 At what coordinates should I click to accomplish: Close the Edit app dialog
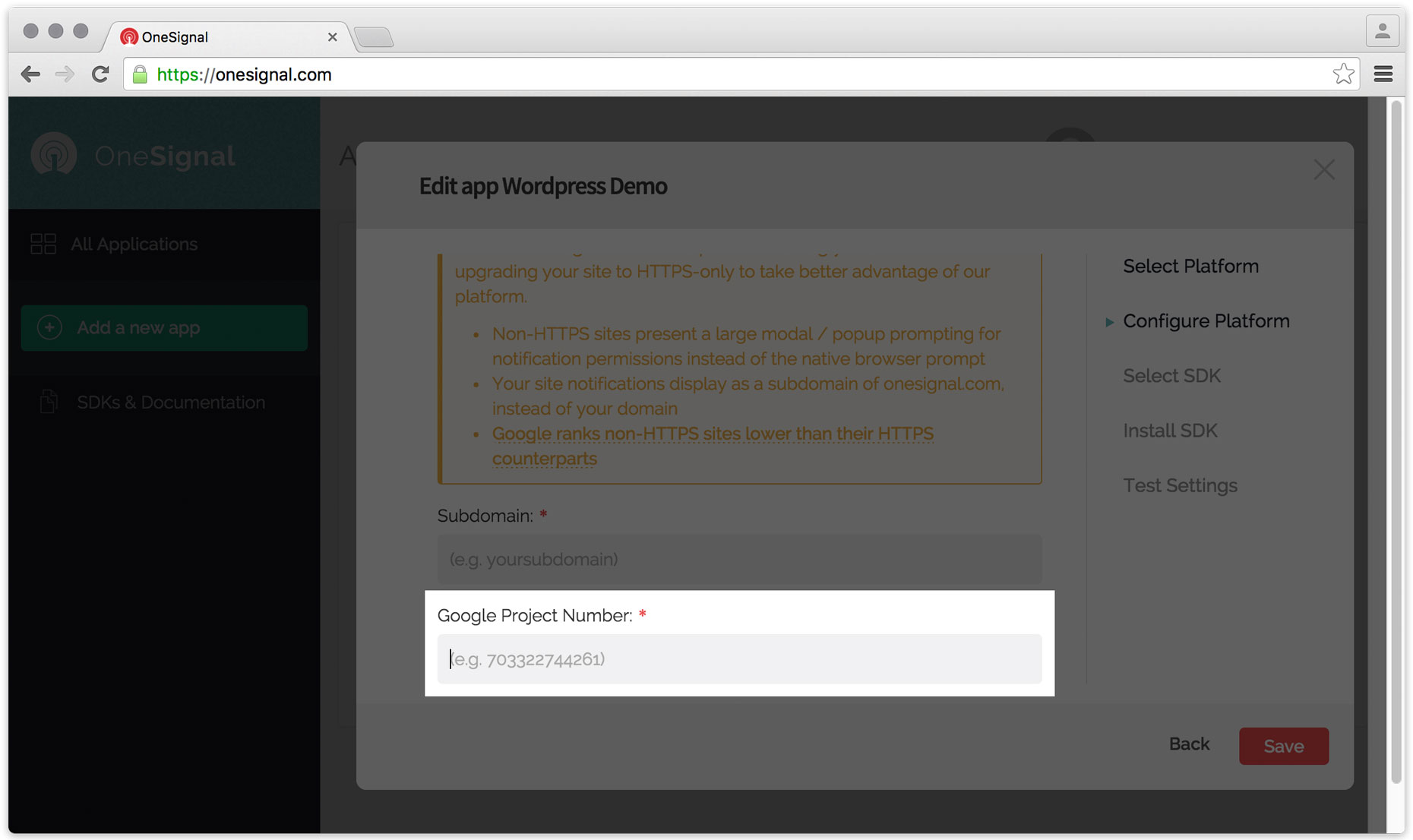point(1323,170)
